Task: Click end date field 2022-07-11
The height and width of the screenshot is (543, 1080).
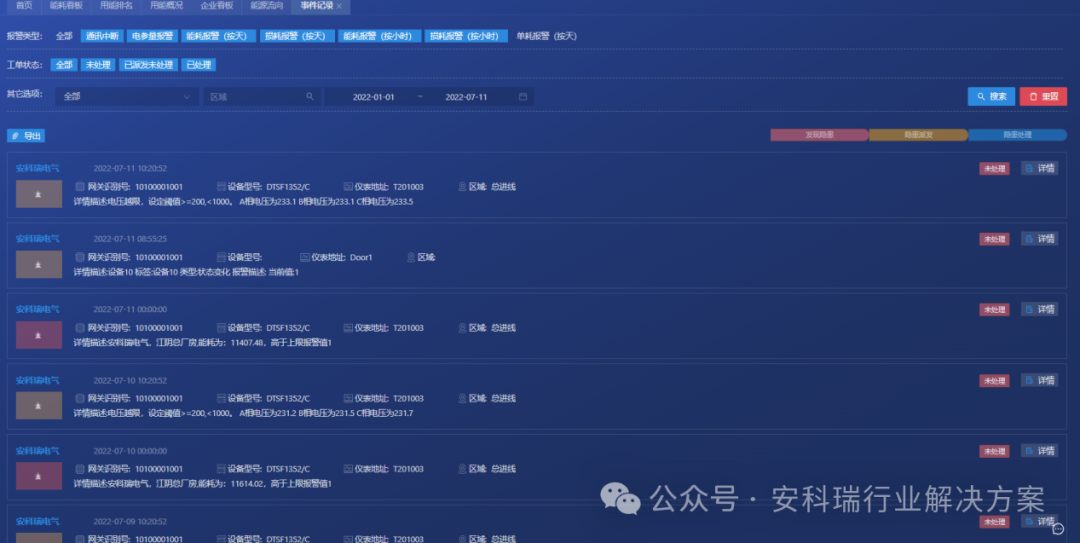Action: point(466,97)
